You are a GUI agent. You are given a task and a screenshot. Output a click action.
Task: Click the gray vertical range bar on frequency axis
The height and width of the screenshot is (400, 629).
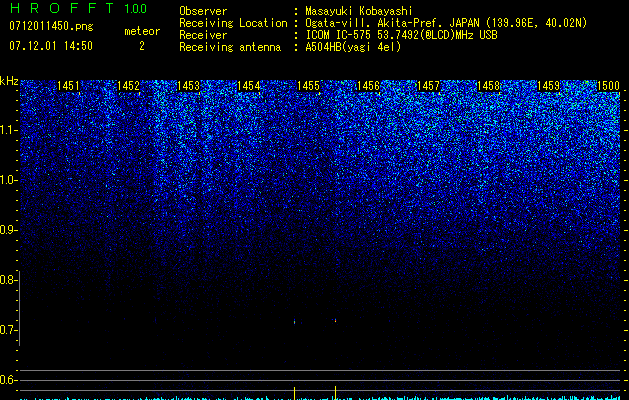[x=19, y=308]
